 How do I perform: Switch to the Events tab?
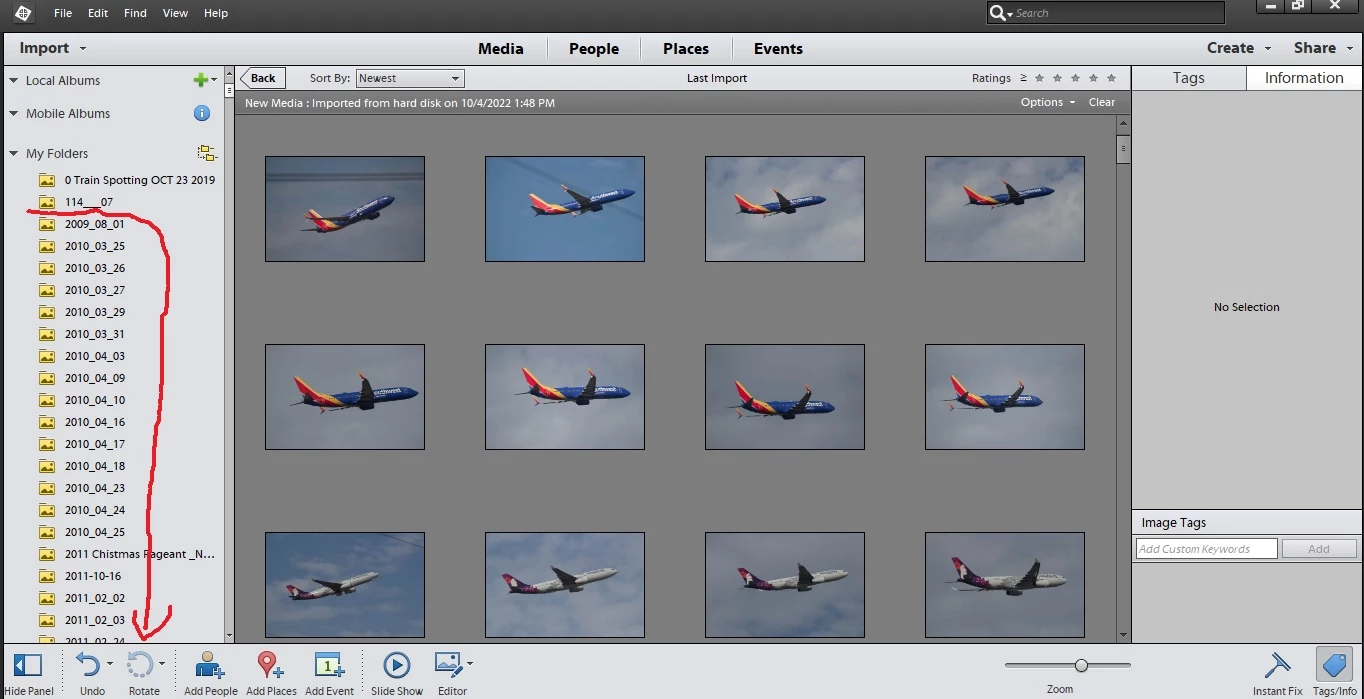[x=778, y=48]
